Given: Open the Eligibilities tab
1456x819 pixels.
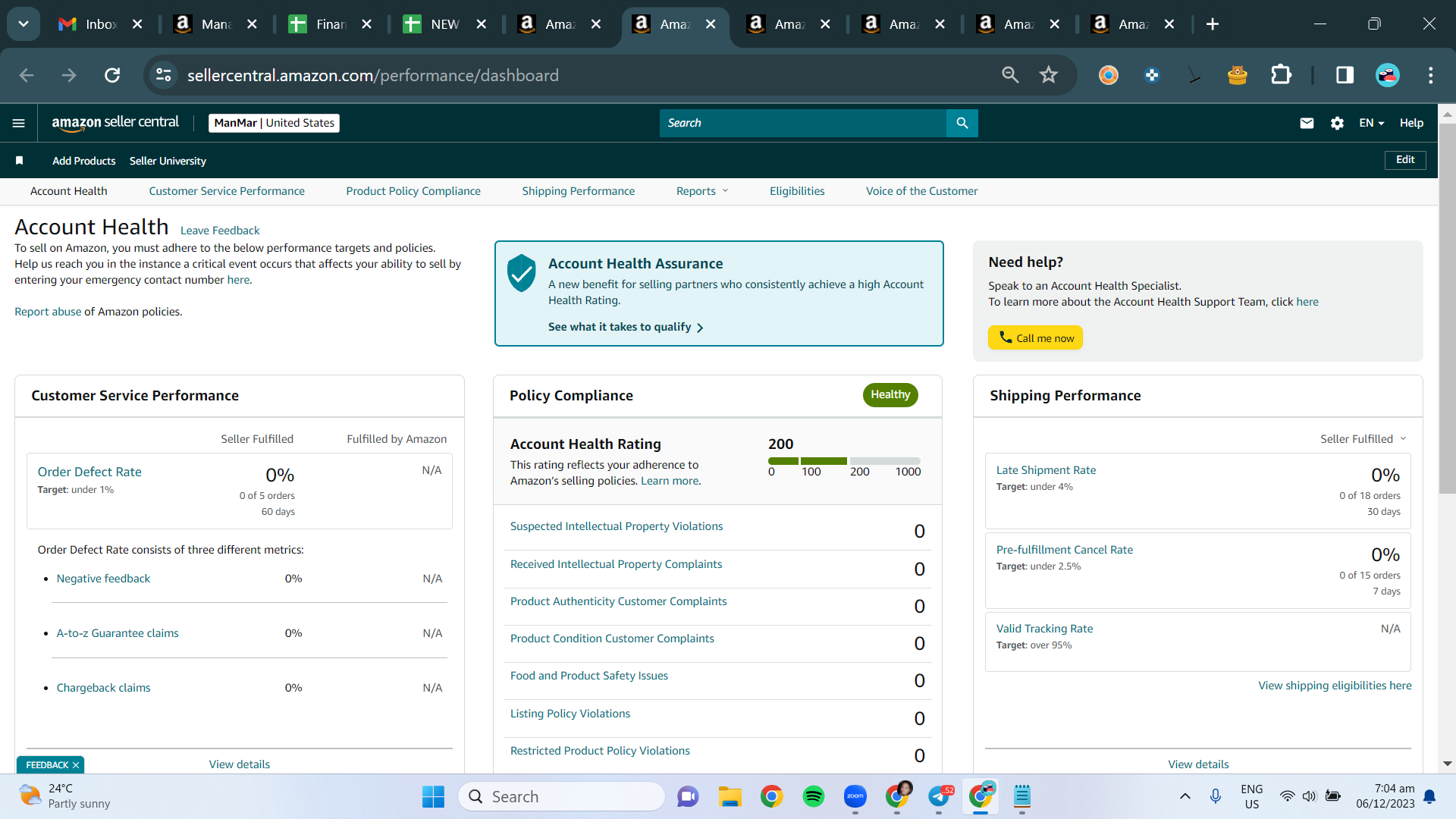Looking at the screenshot, I should pyautogui.click(x=797, y=191).
